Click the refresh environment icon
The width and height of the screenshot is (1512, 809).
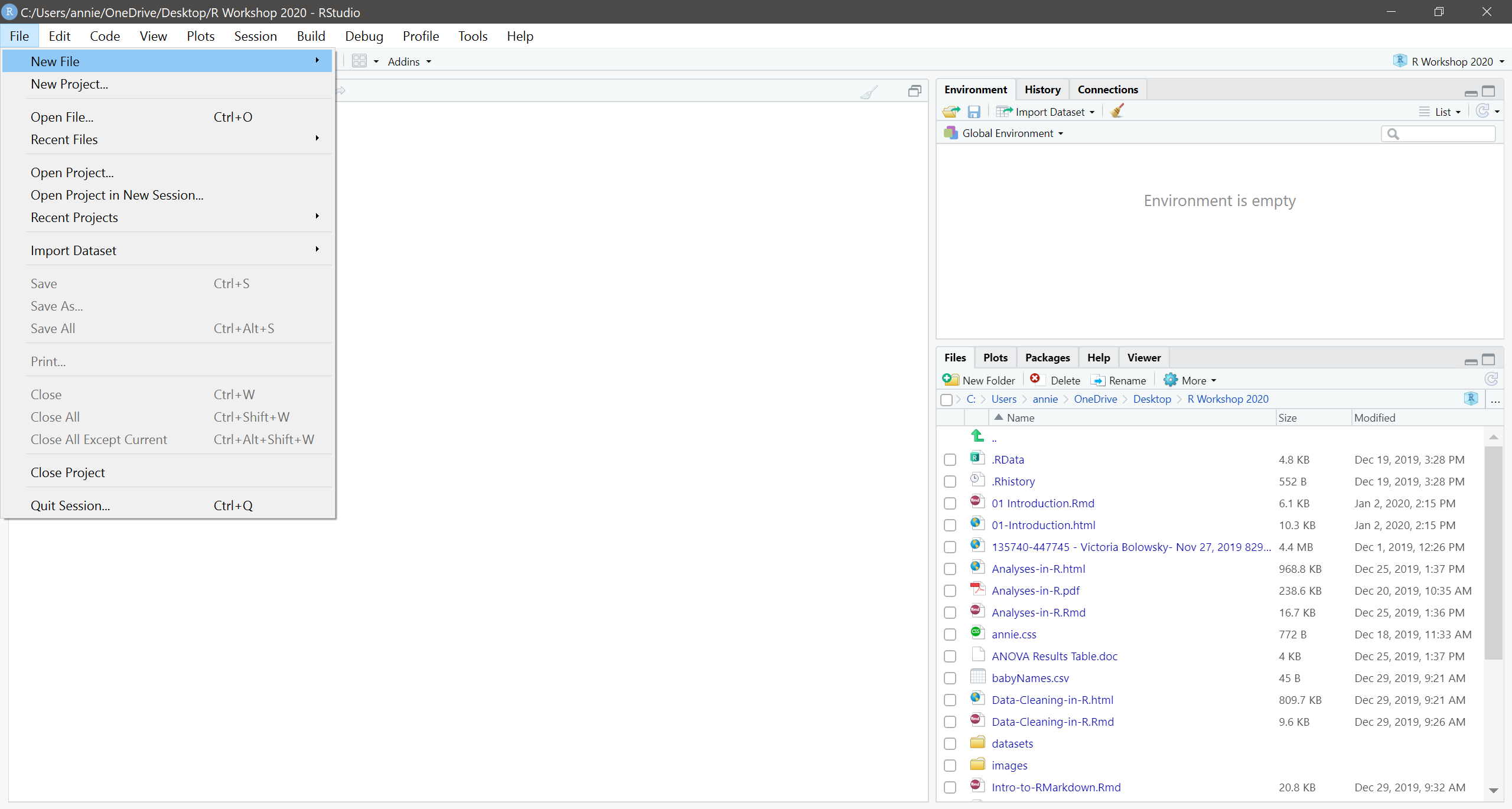pos(1482,111)
